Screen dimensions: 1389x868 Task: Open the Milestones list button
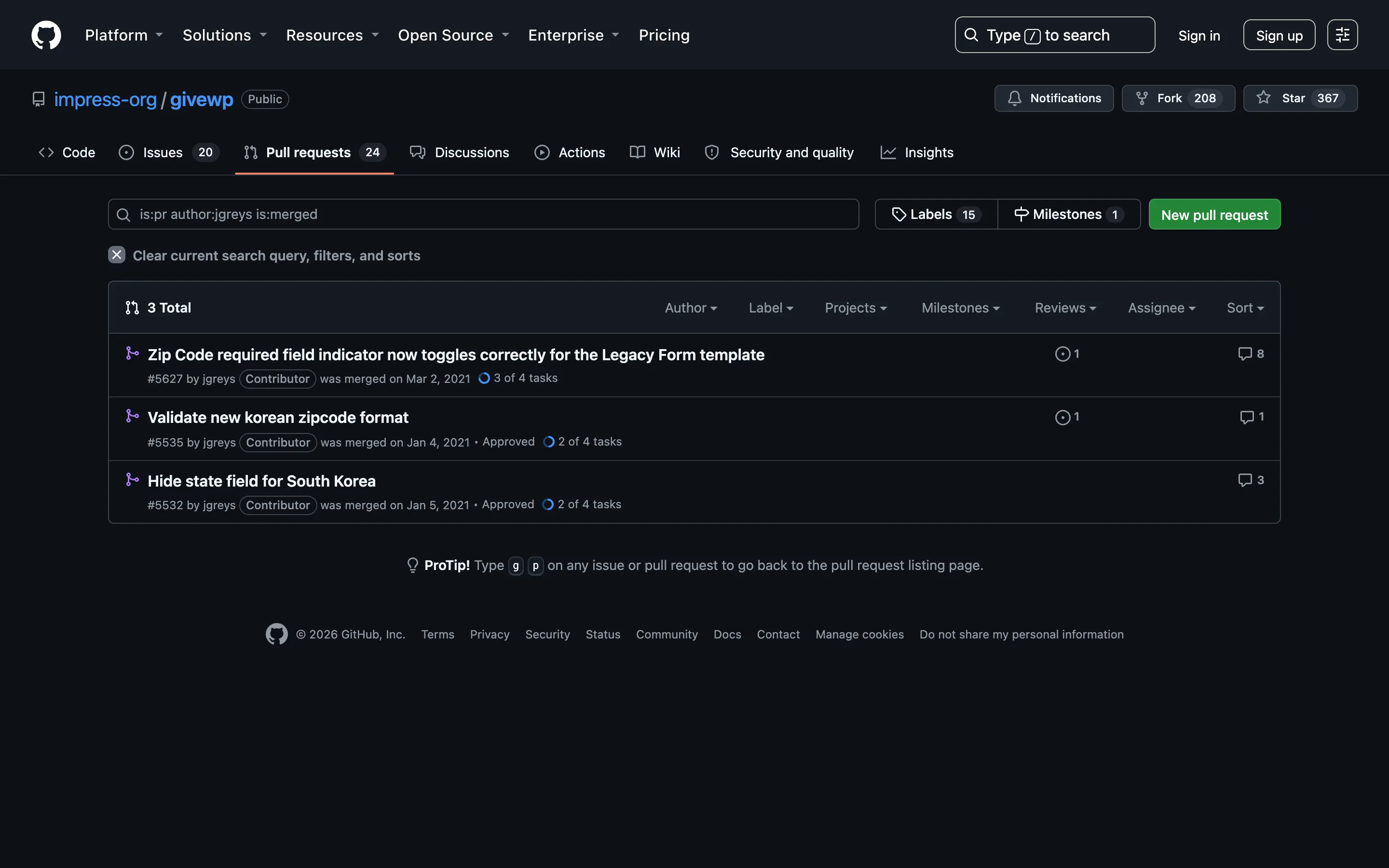coord(1069,214)
